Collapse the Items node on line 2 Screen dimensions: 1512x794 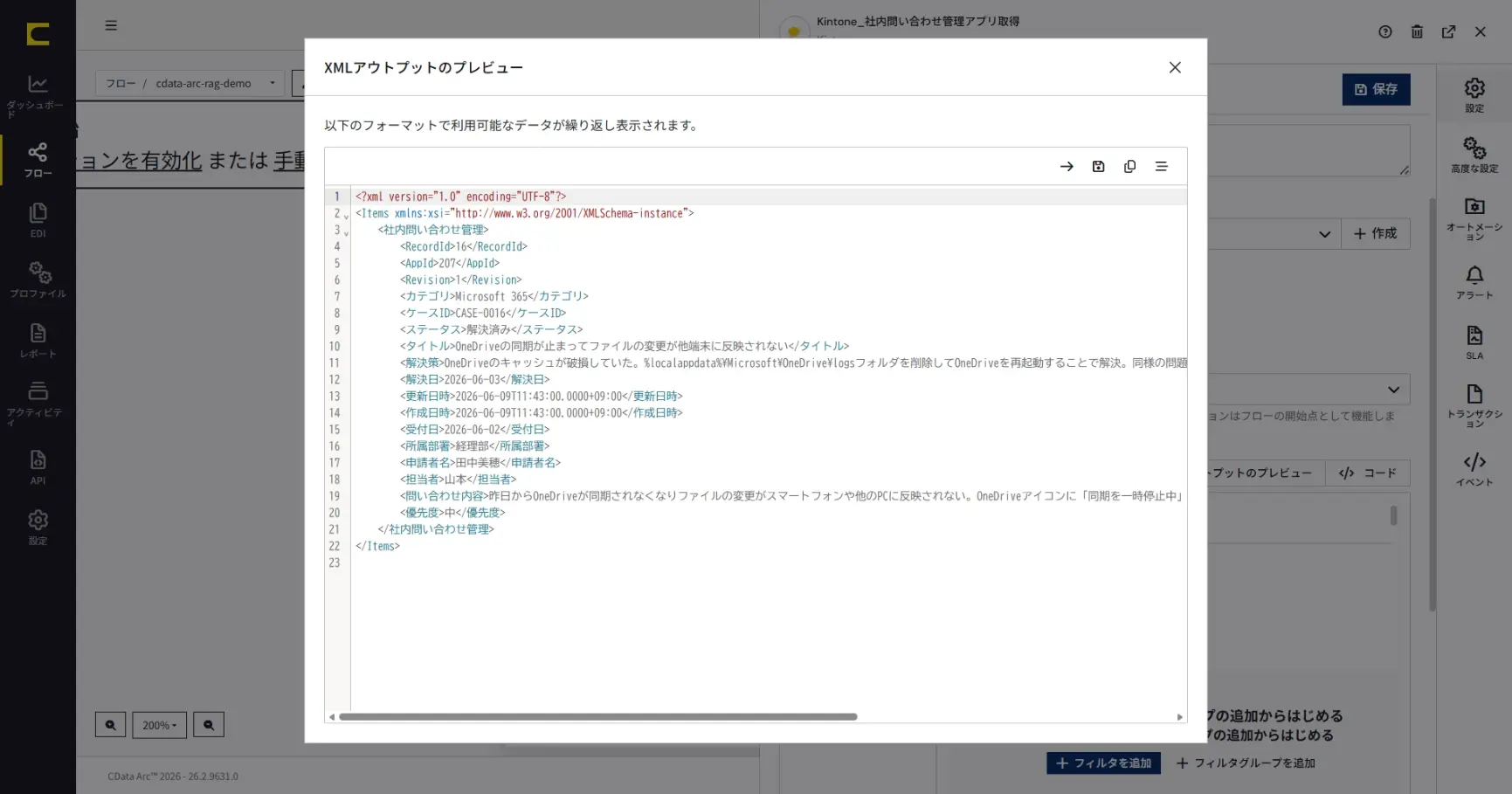click(346, 216)
